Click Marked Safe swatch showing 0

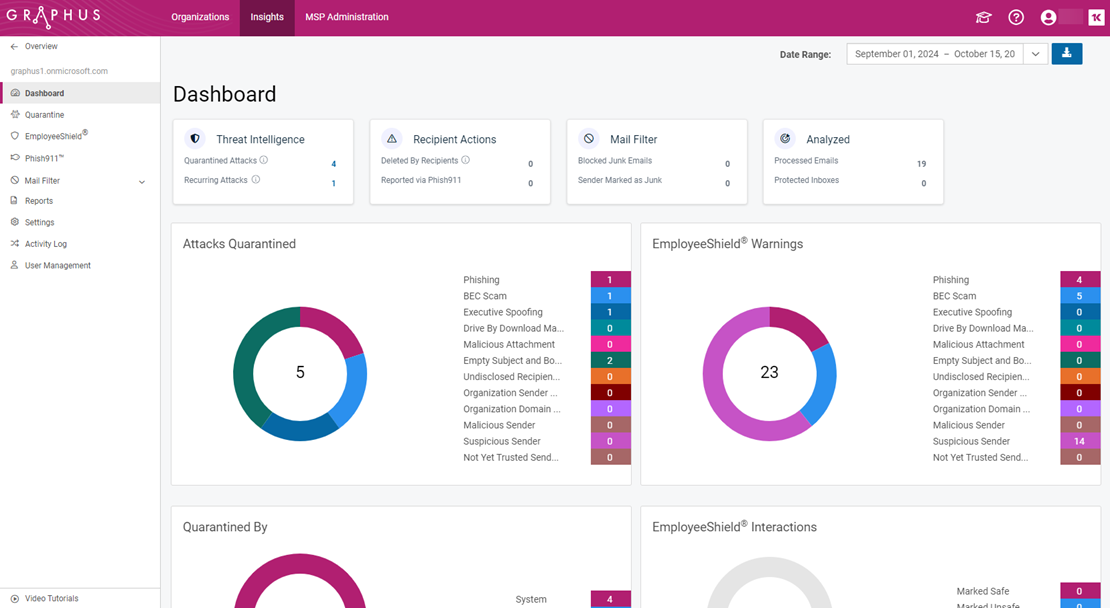tap(1080, 591)
